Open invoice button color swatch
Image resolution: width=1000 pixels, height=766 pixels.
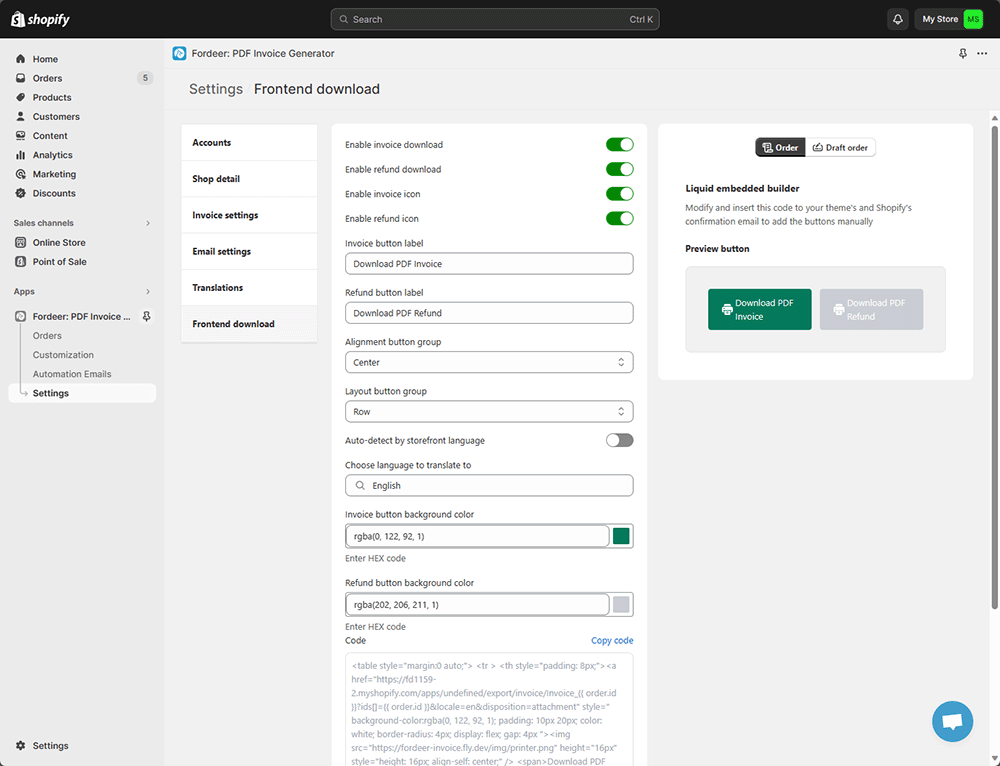(621, 536)
